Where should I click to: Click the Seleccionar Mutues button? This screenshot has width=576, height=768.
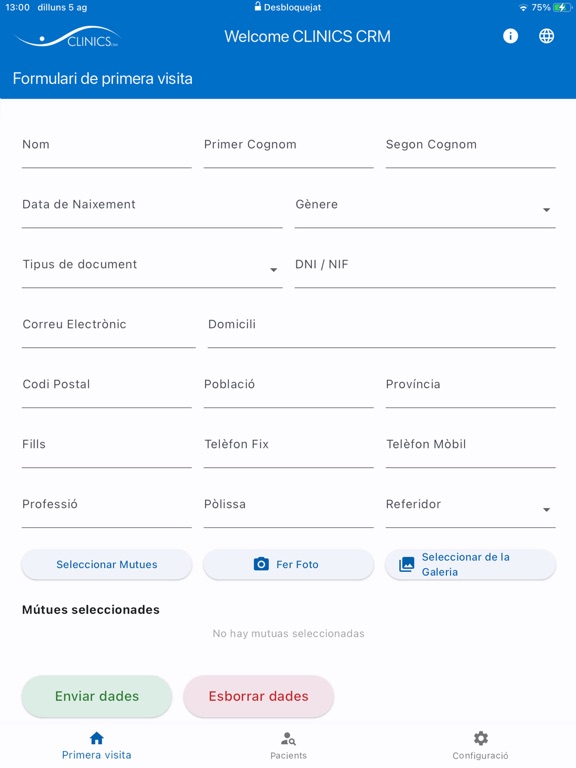click(107, 564)
